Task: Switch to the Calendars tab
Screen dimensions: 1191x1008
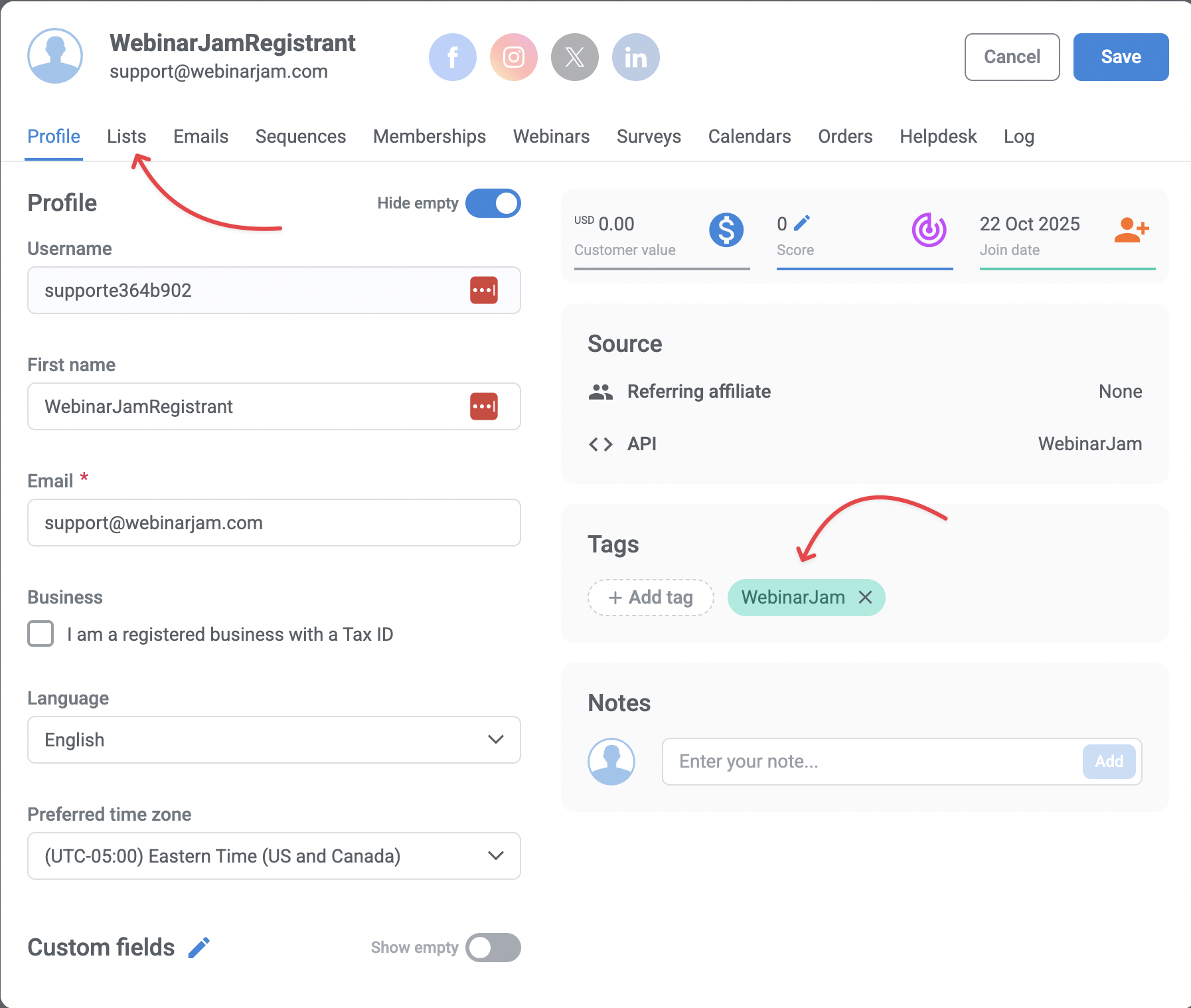Action: click(750, 137)
